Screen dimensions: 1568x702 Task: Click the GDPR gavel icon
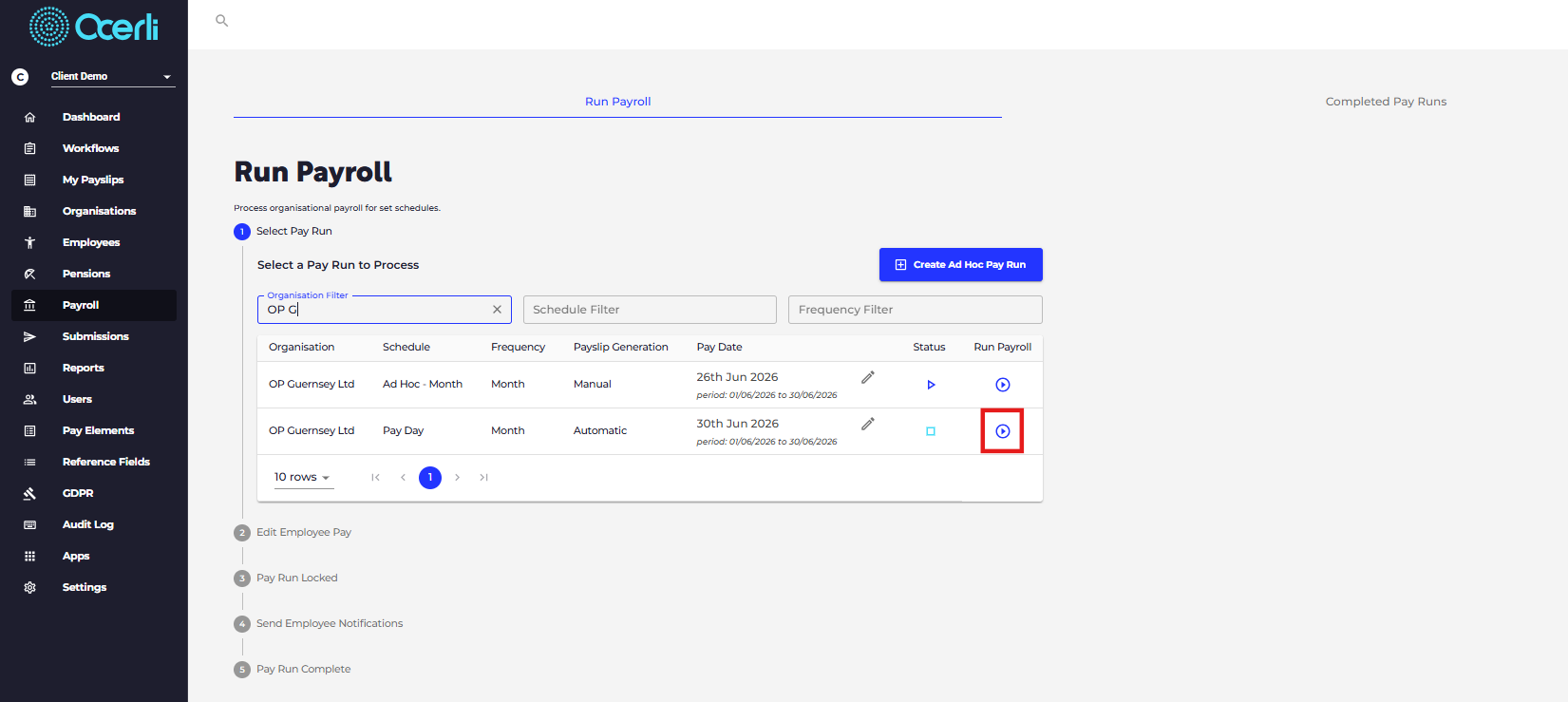29,493
